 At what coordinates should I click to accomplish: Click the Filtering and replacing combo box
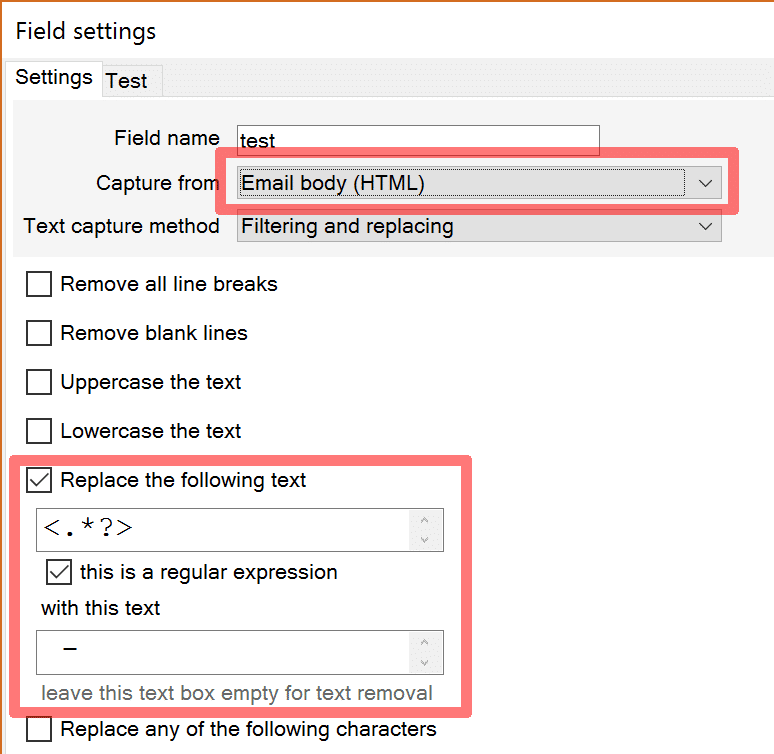coord(479,226)
